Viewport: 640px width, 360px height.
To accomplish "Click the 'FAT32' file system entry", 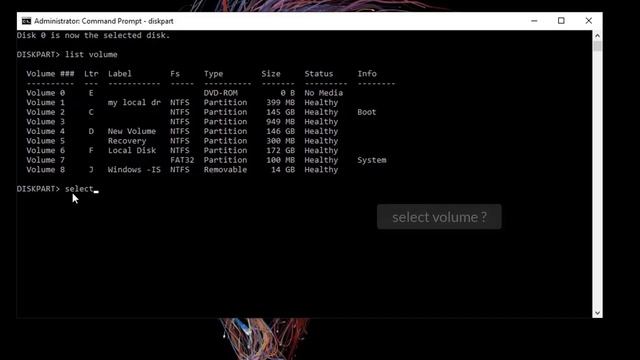I will coord(182,160).
